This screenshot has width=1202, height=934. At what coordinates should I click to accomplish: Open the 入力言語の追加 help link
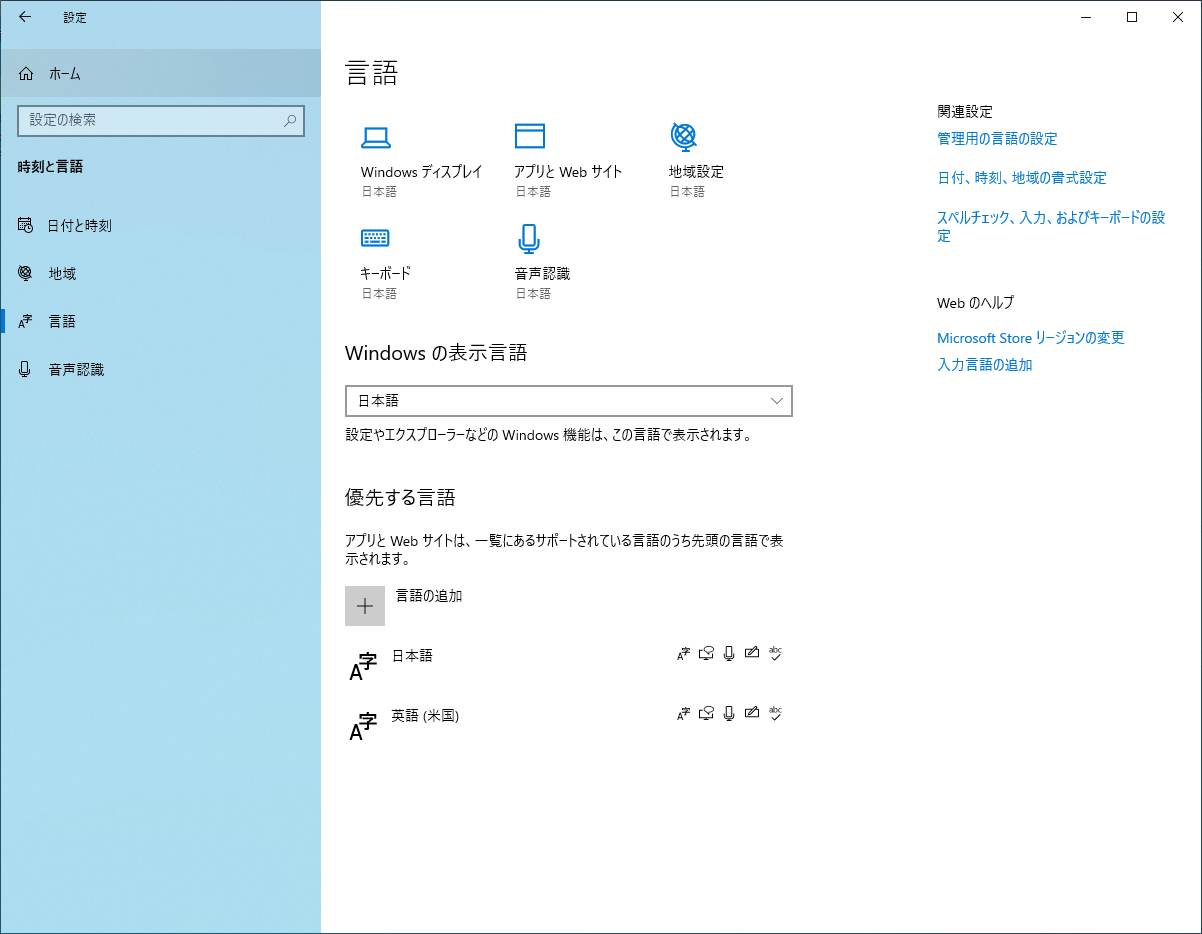click(985, 365)
